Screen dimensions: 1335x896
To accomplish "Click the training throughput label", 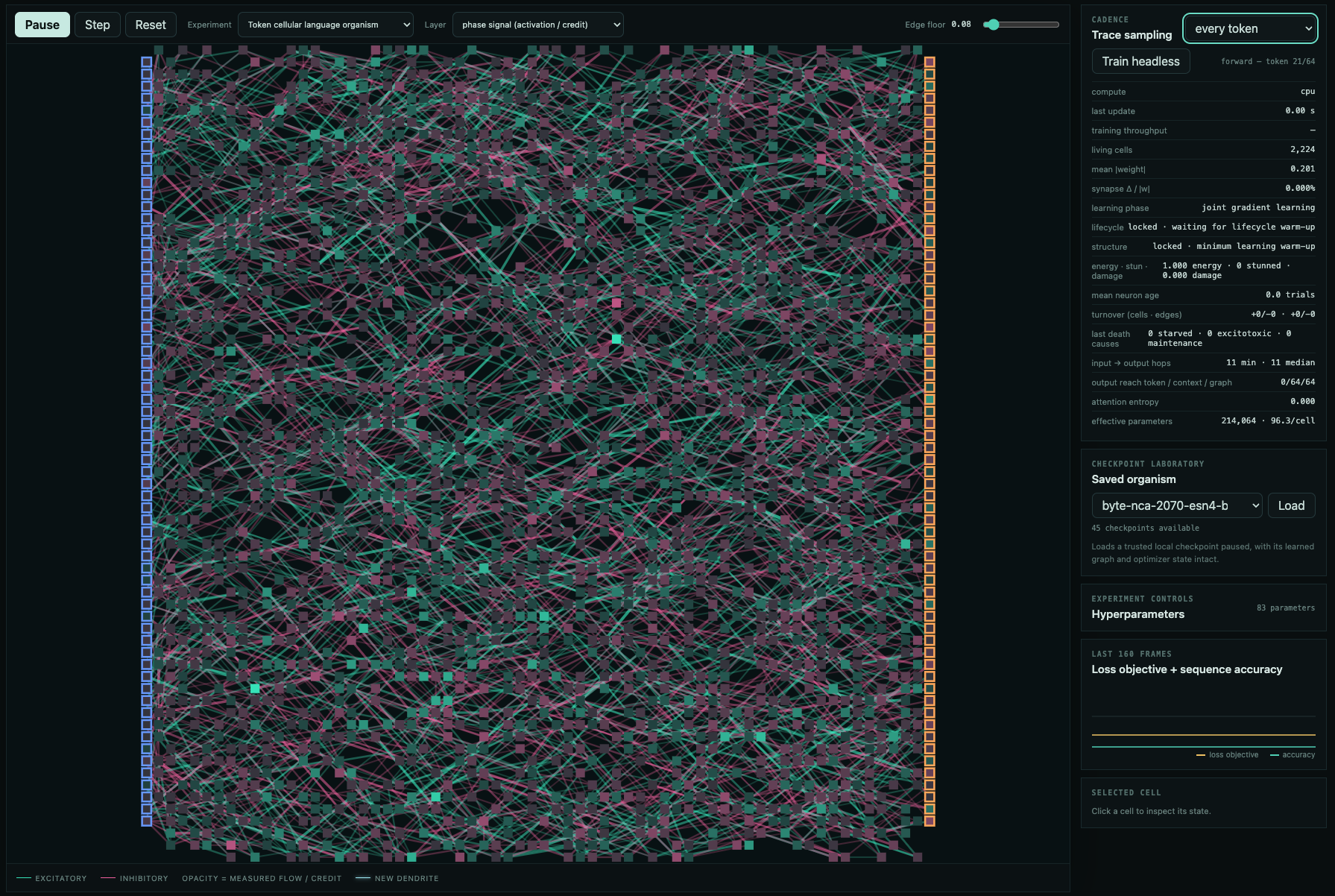I will click(x=1129, y=130).
